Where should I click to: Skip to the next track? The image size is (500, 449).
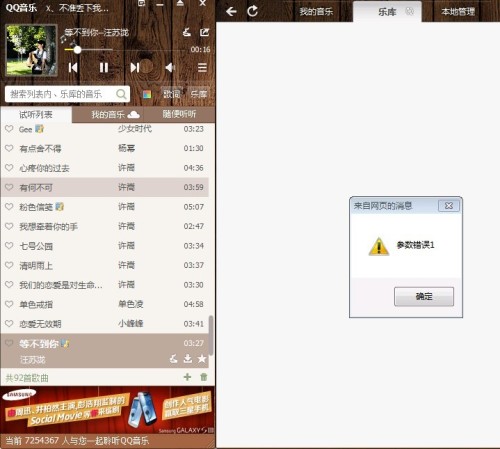click(x=135, y=68)
